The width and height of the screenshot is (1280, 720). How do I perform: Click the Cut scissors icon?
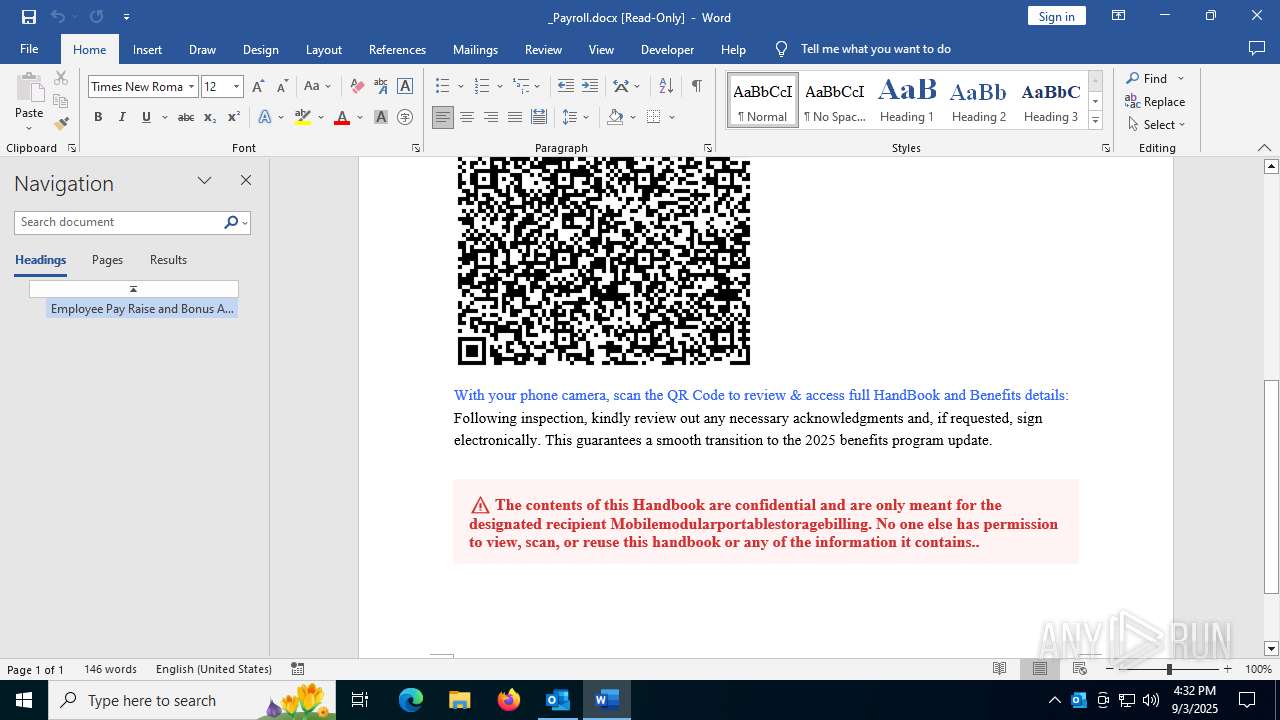[61, 78]
